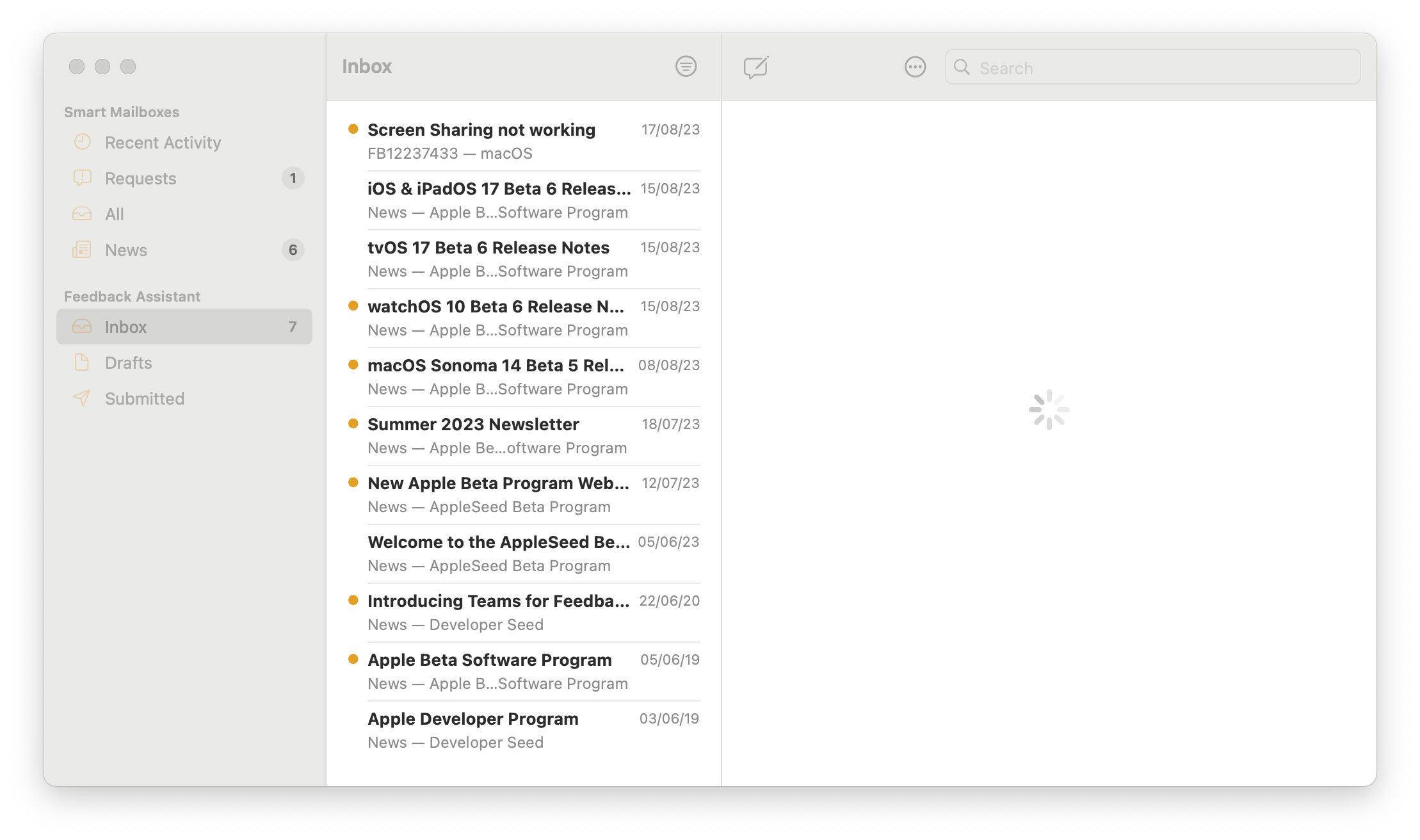
Task: Select the Recent Activity clock icon
Action: [83, 142]
